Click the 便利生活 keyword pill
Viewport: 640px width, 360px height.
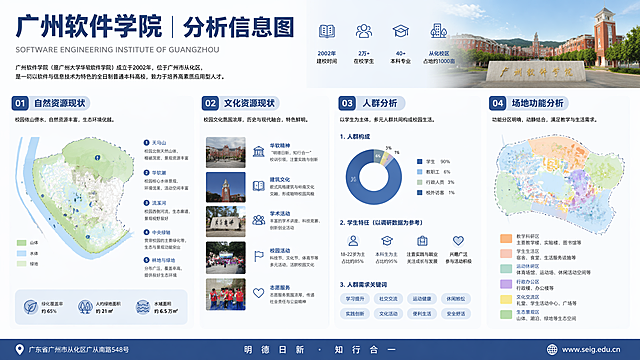pyautogui.click(x=422, y=313)
